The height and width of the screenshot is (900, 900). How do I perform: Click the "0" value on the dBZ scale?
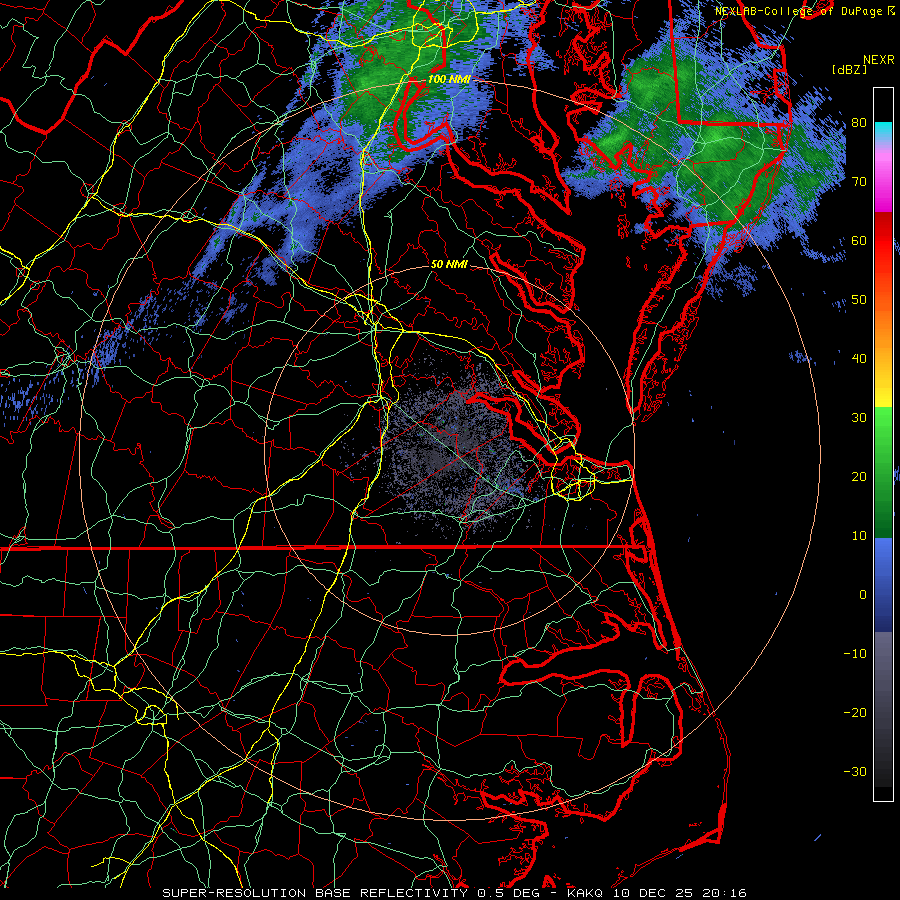coord(862,595)
